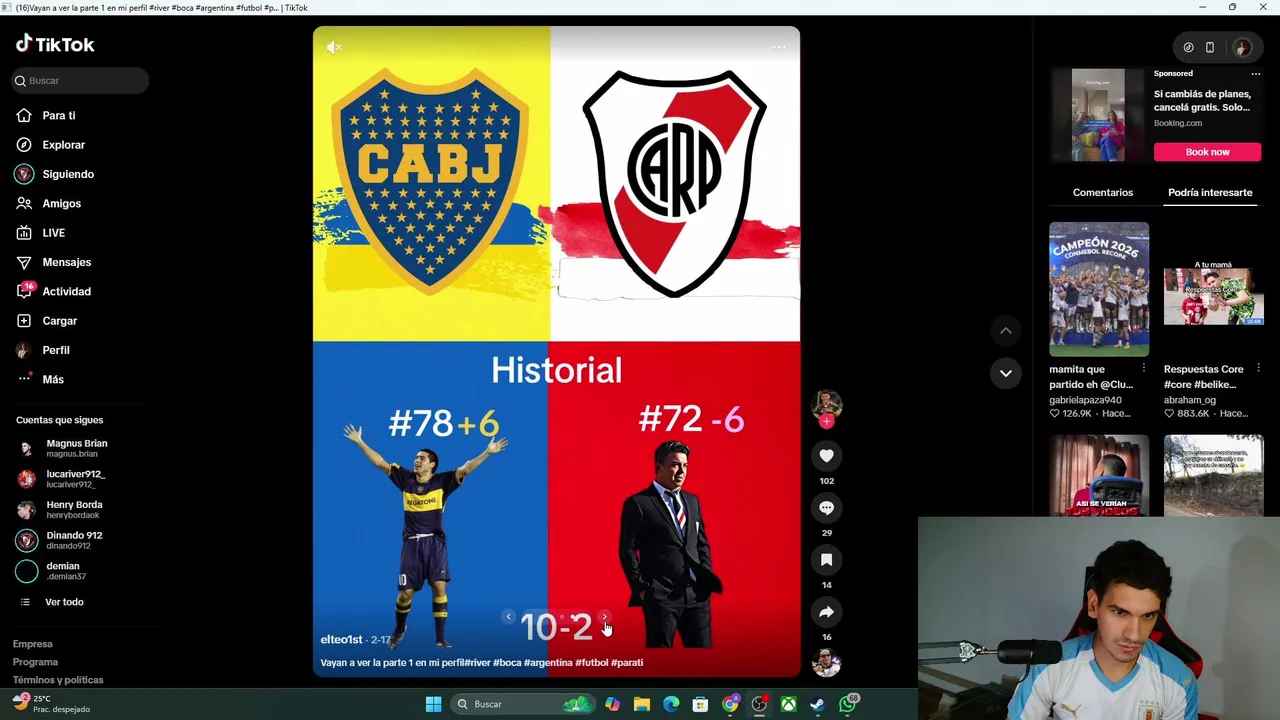This screenshot has width=1280, height=720.
Task: Open the Siguiendo feed
Action: pyautogui.click(x=55, y=174)
